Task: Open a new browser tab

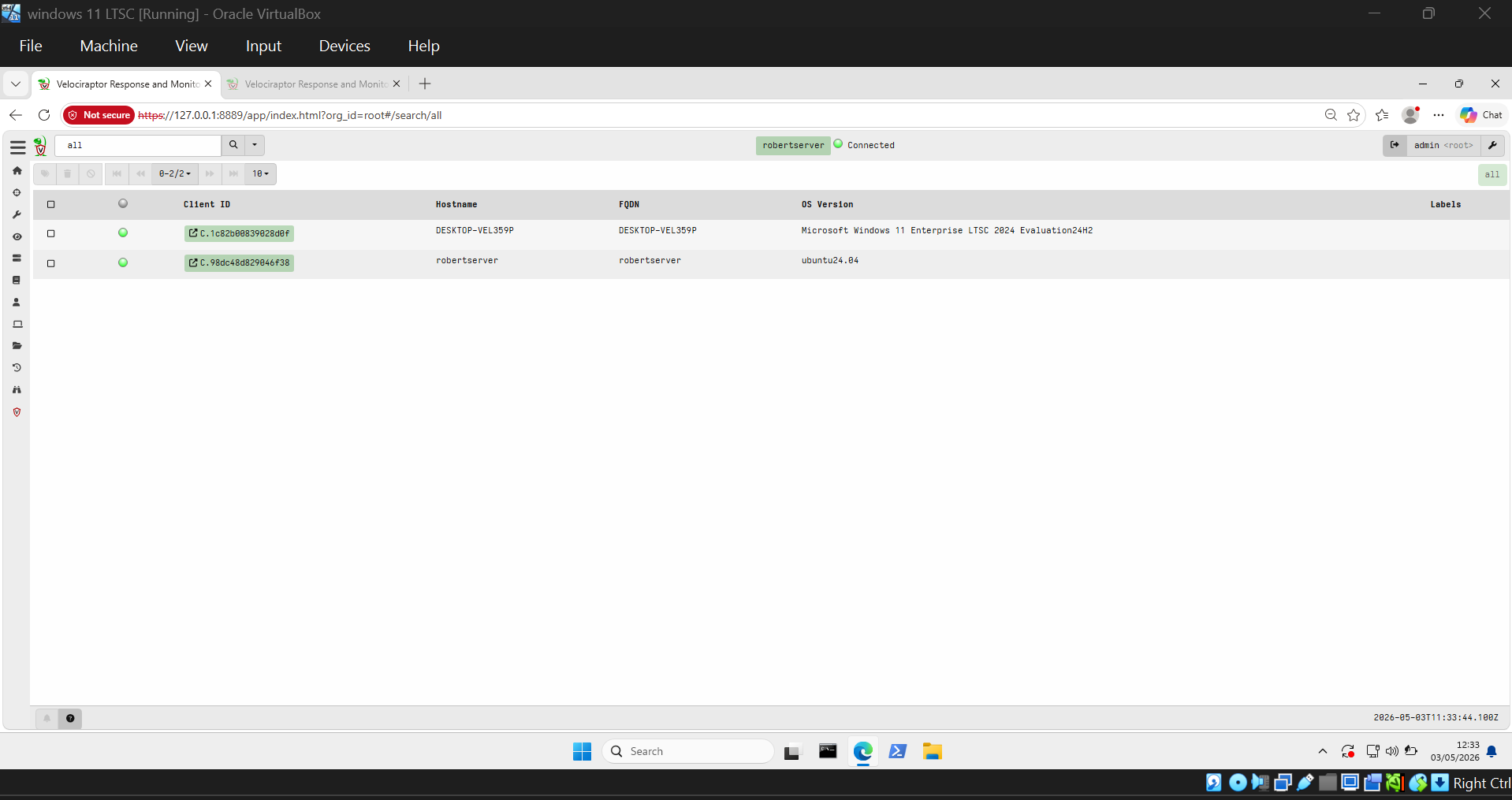Action: coord(425,84)
